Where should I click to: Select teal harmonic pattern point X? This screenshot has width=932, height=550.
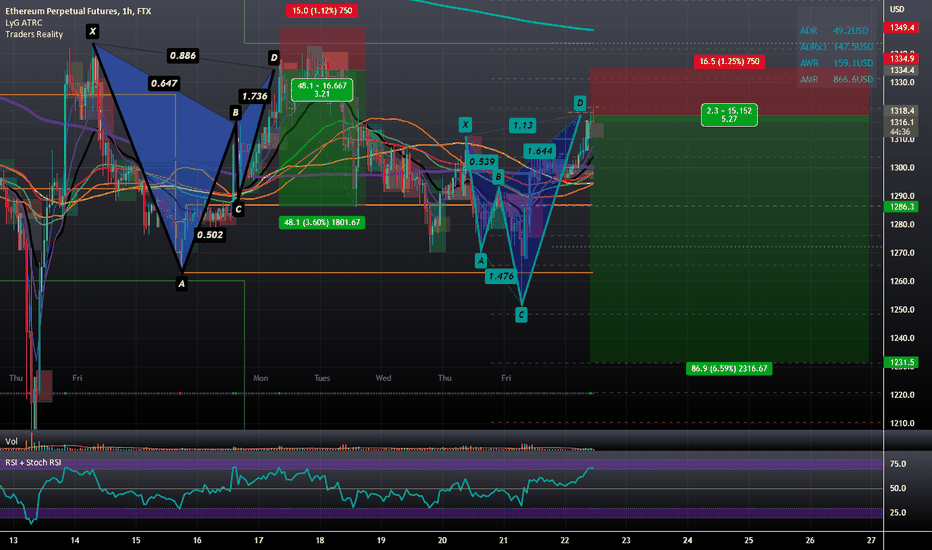[x=465, y=125]
